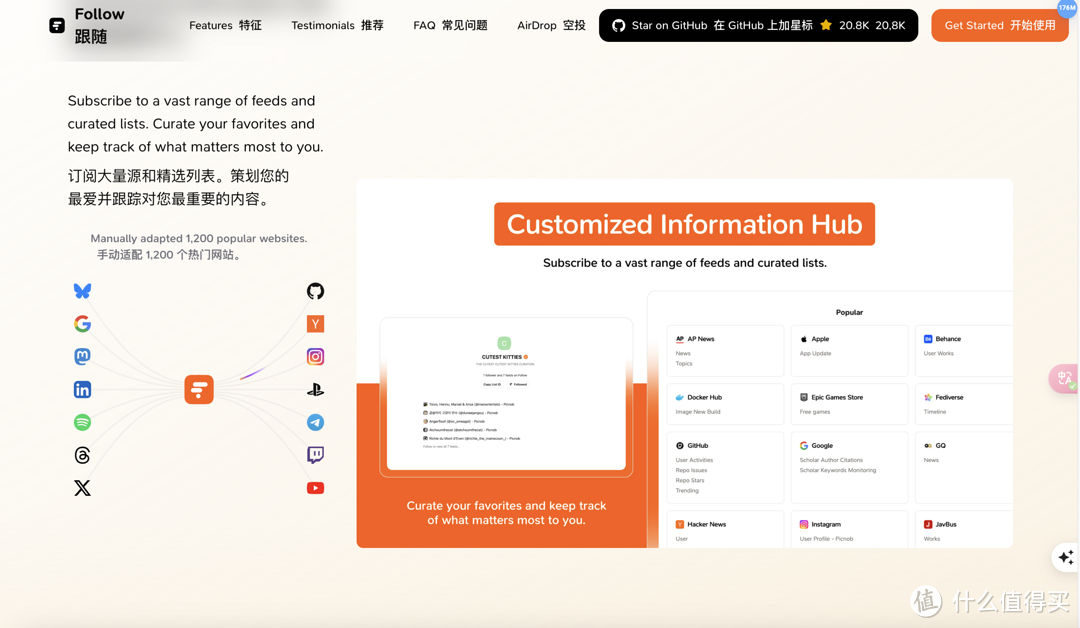Image resolution: width=1080 pixels, height=628 pixels.
Task: Click the PlayStation icon
Action: (x=315, y=390)
